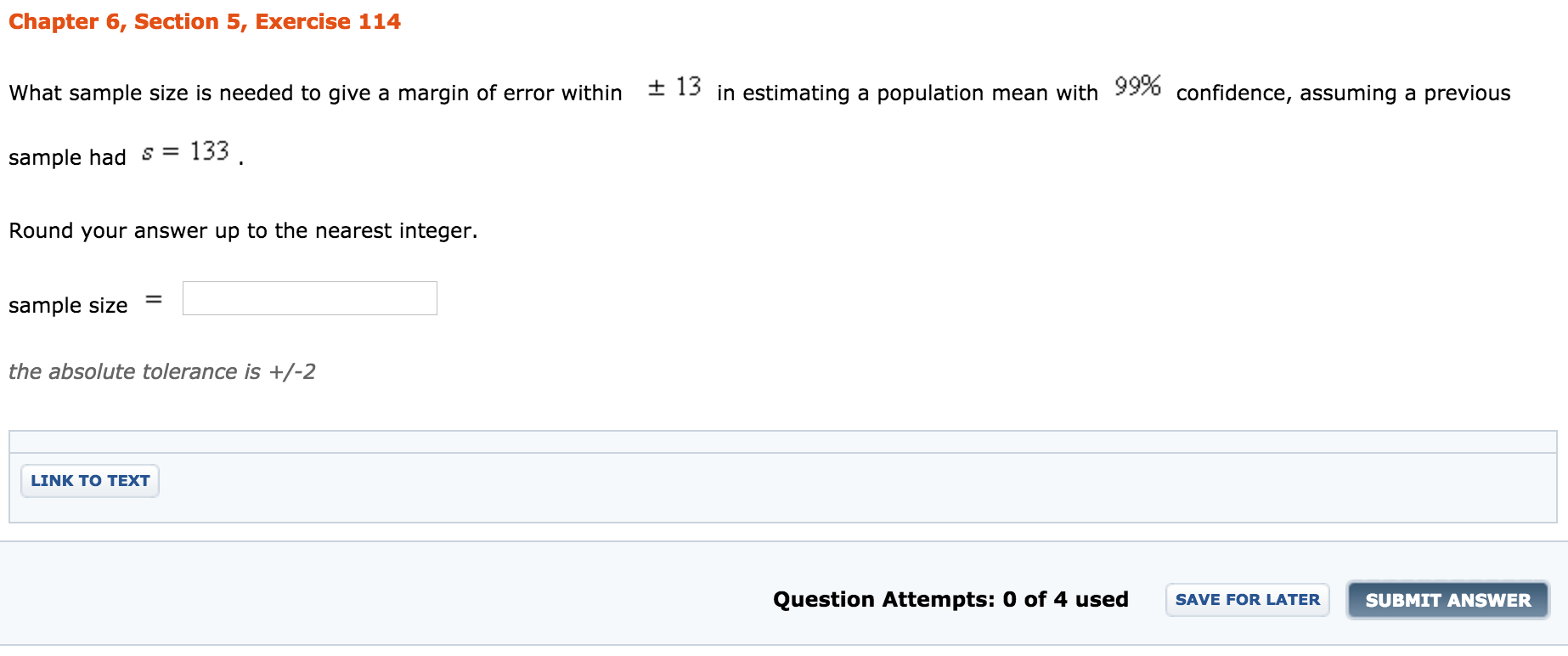Click the Exercise 114 heading
The height and width of the screenshot is (656, 1568).
pyautogui.click(x=340, y=20)
